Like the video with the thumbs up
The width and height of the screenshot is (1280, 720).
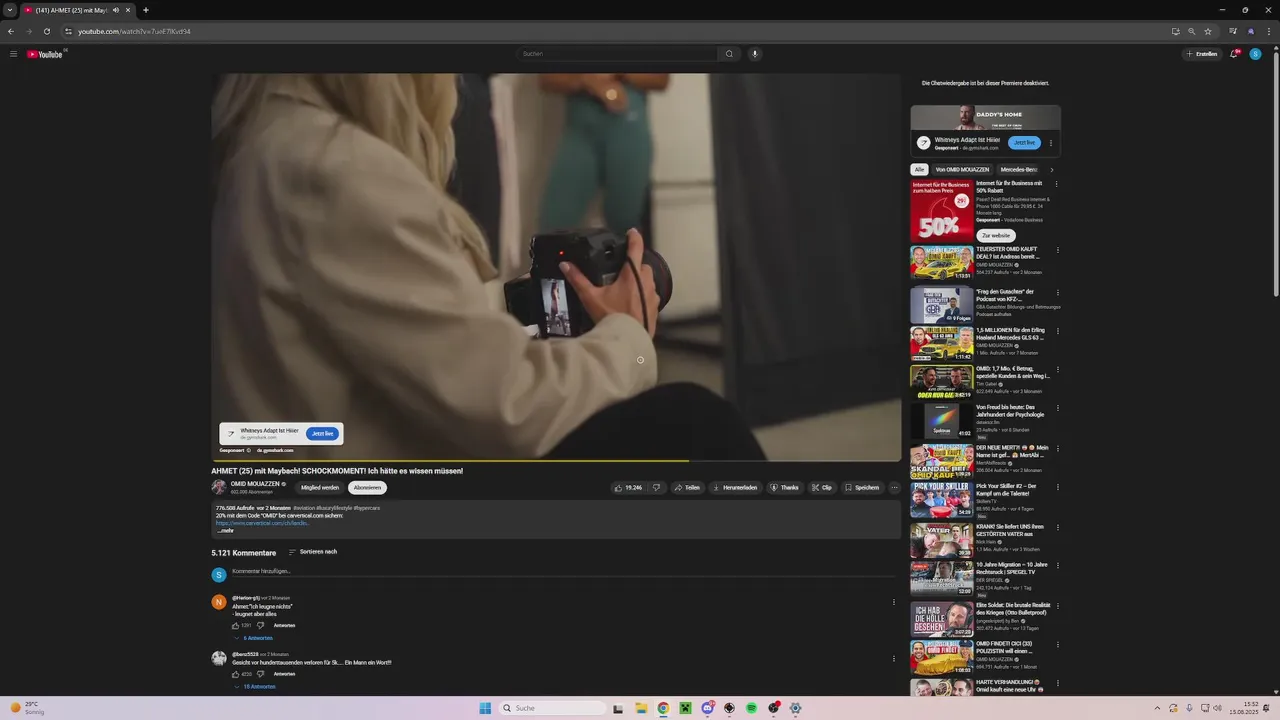coord(628,488)
